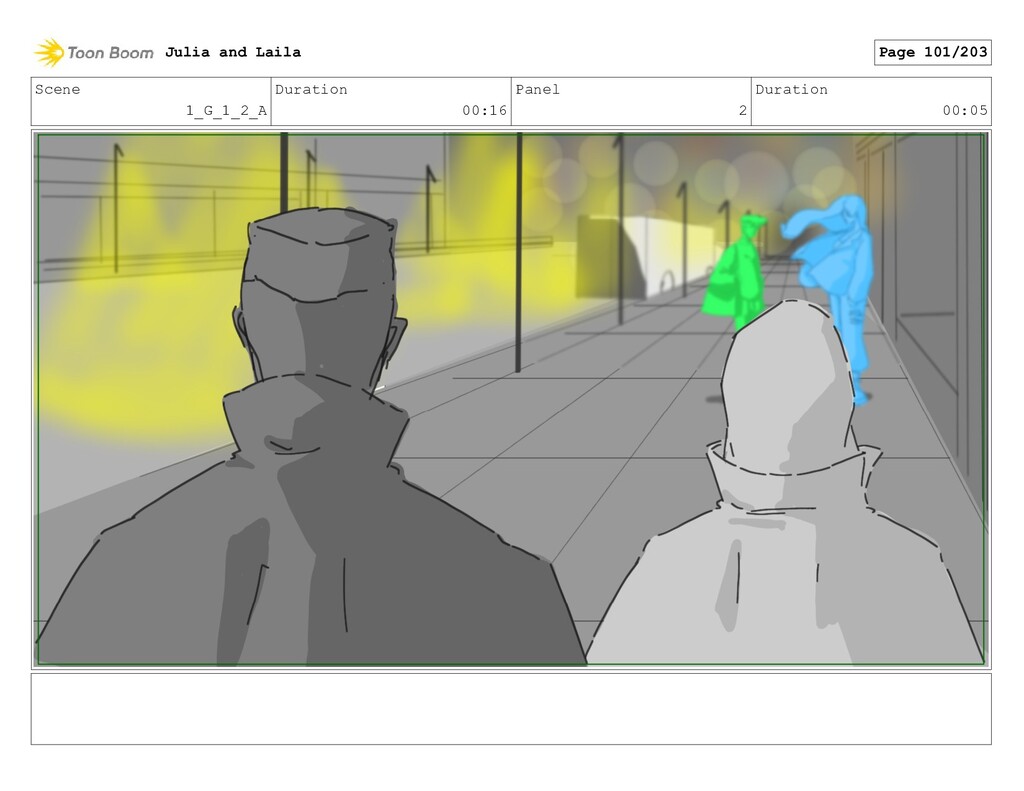Image resolution: width=1024 pixels, height=791 pixels.
Task: Click the Toon Boom logo
Action: coord(94,53)
